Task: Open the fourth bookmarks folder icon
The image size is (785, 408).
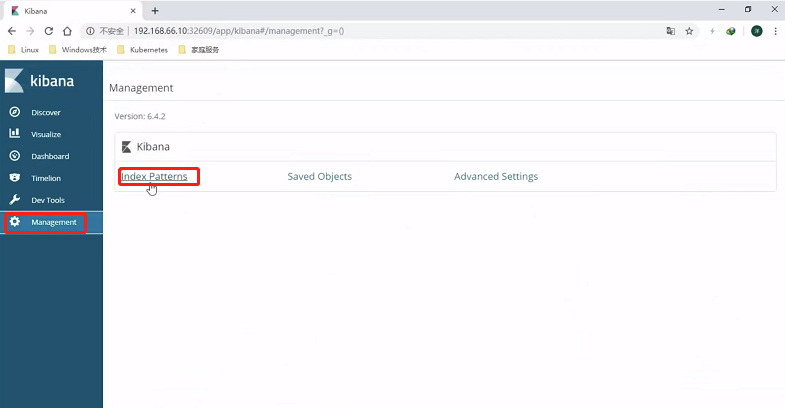Action: coord(182,50)
